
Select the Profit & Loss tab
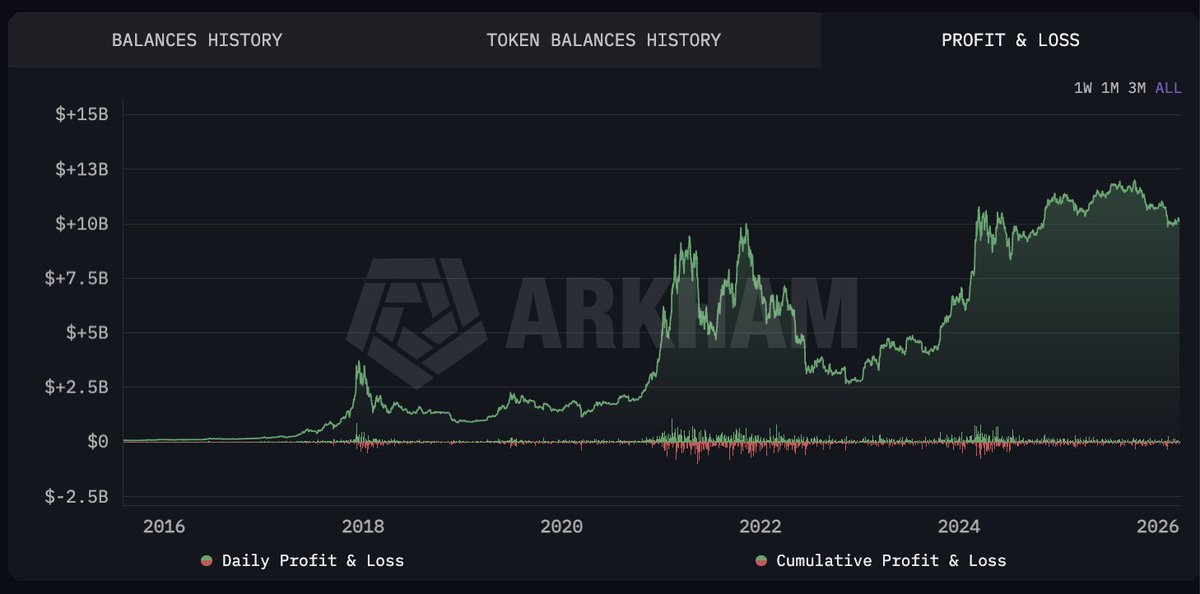click(1010, 40)
